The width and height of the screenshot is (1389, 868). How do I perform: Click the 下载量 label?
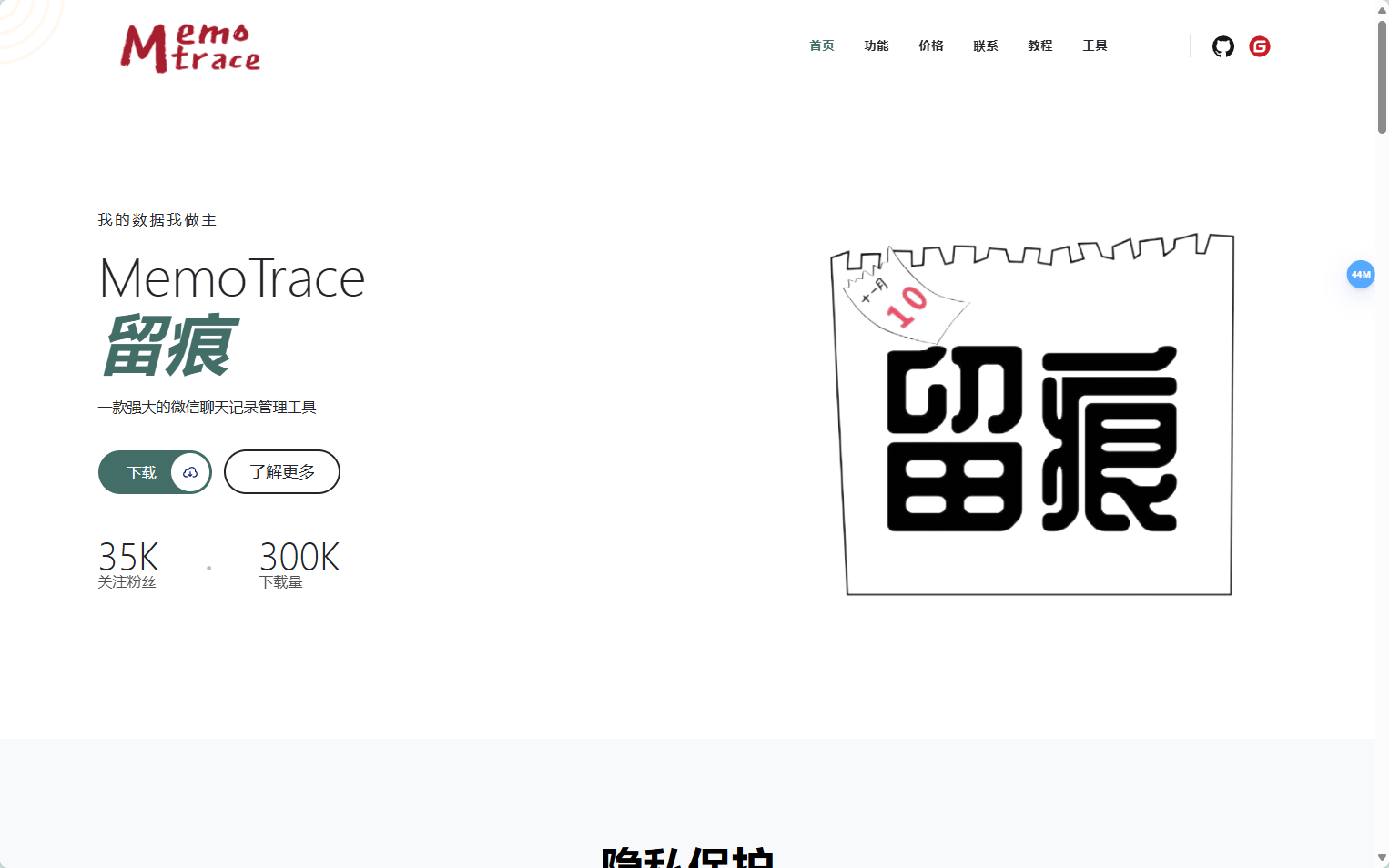(x=281, y=582)
